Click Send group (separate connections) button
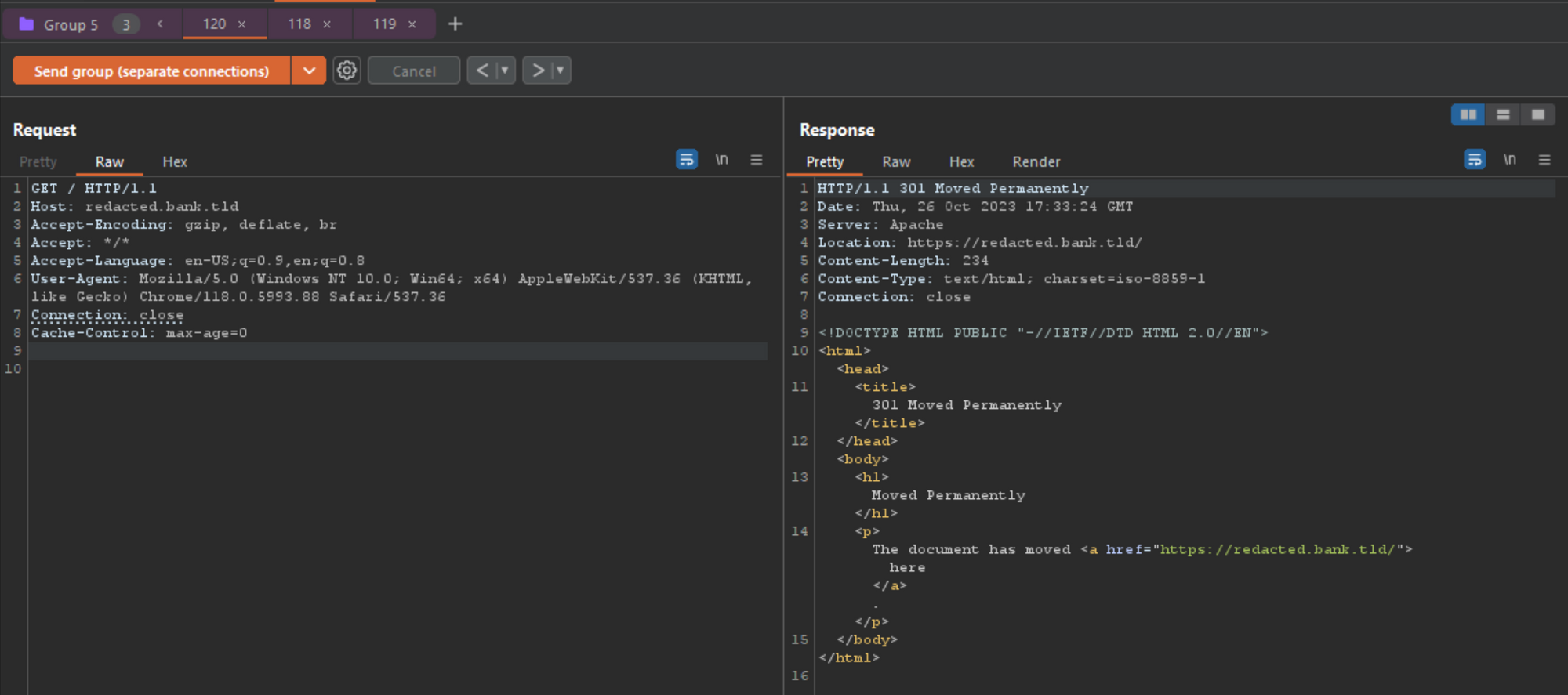The image size is (1568, 695). tap(151, 71)
